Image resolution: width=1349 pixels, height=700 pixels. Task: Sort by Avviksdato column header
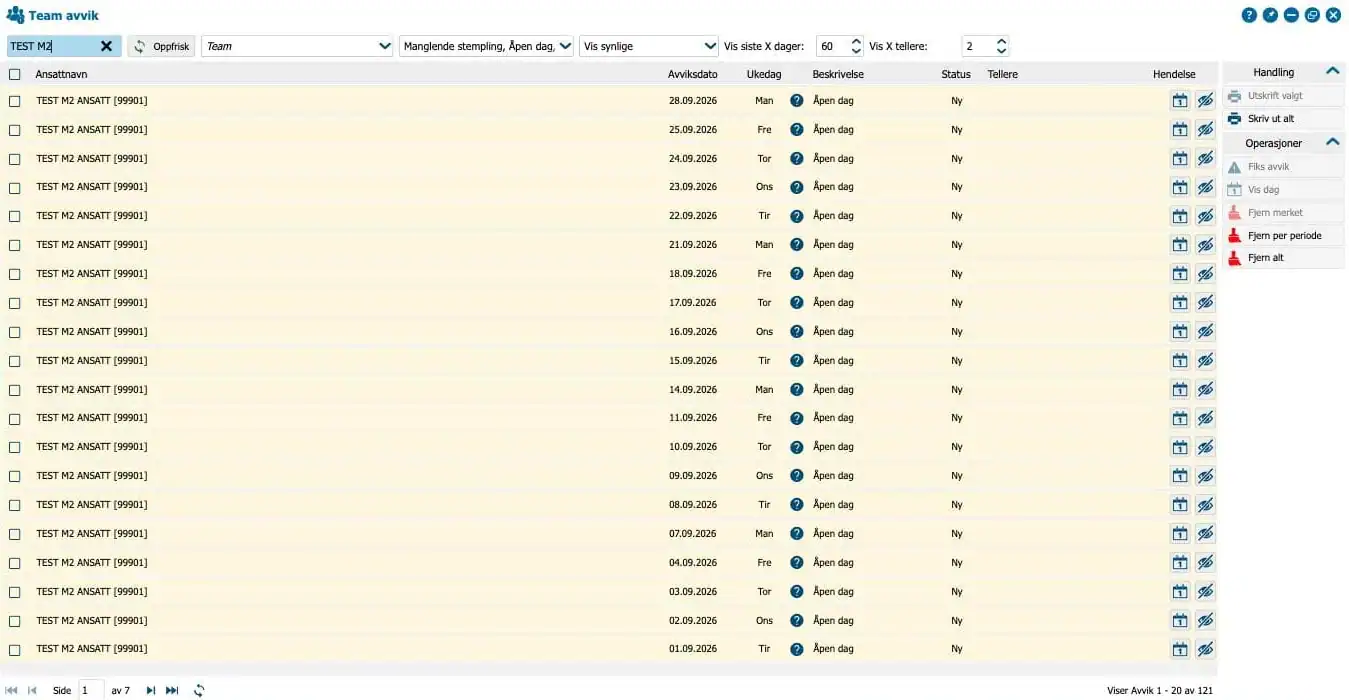click(693, 74)
